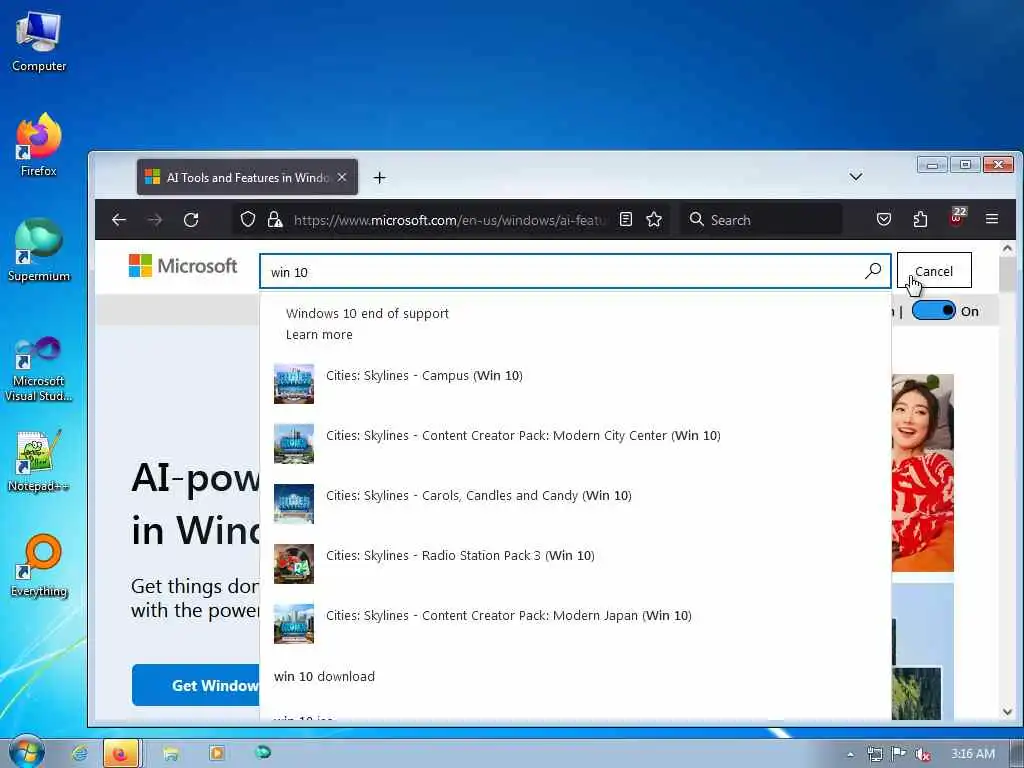The width and height of the screenshot is (1024, 768).
Task: Open the Windows Start menu orb
Action: 26,753
